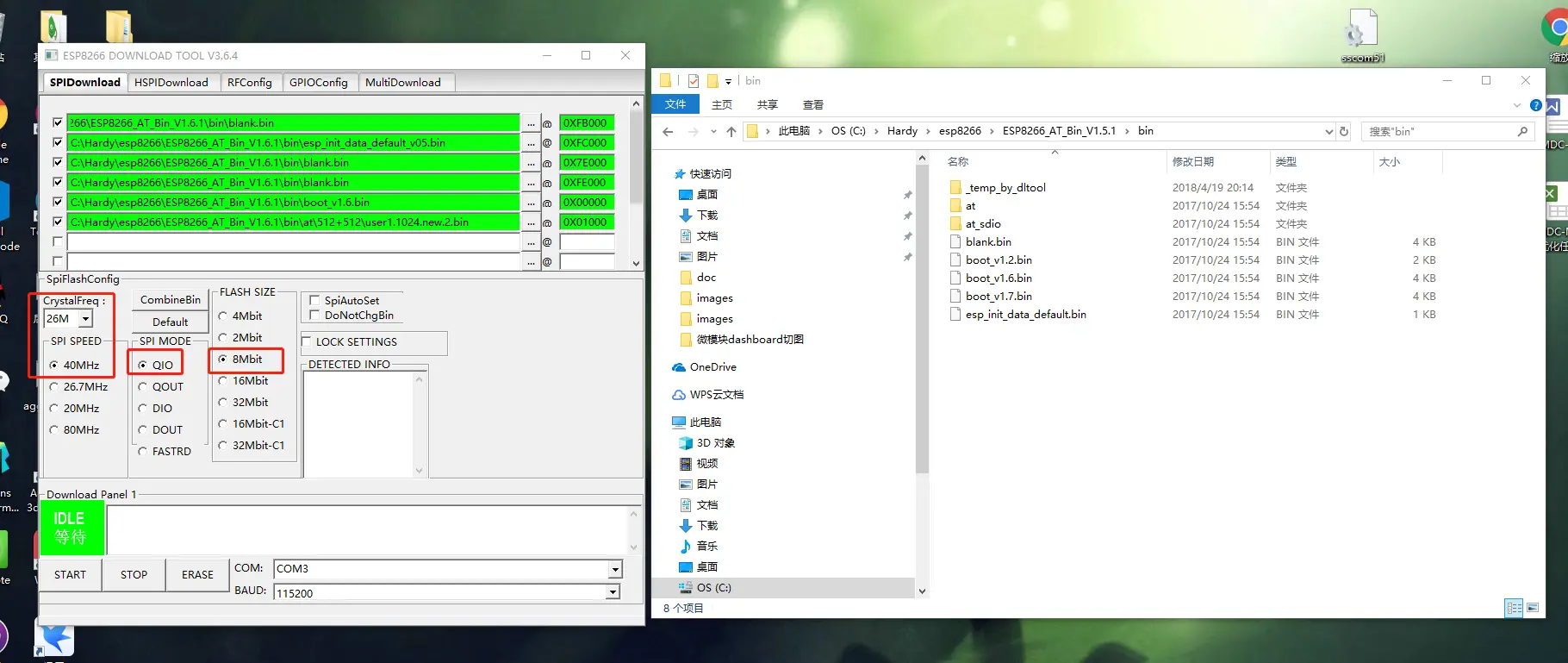Image resolution: width=1568 pixels, height=663 pixels.
Task: Switch to HSPIDownload tab
Action: tap(171, 83)
